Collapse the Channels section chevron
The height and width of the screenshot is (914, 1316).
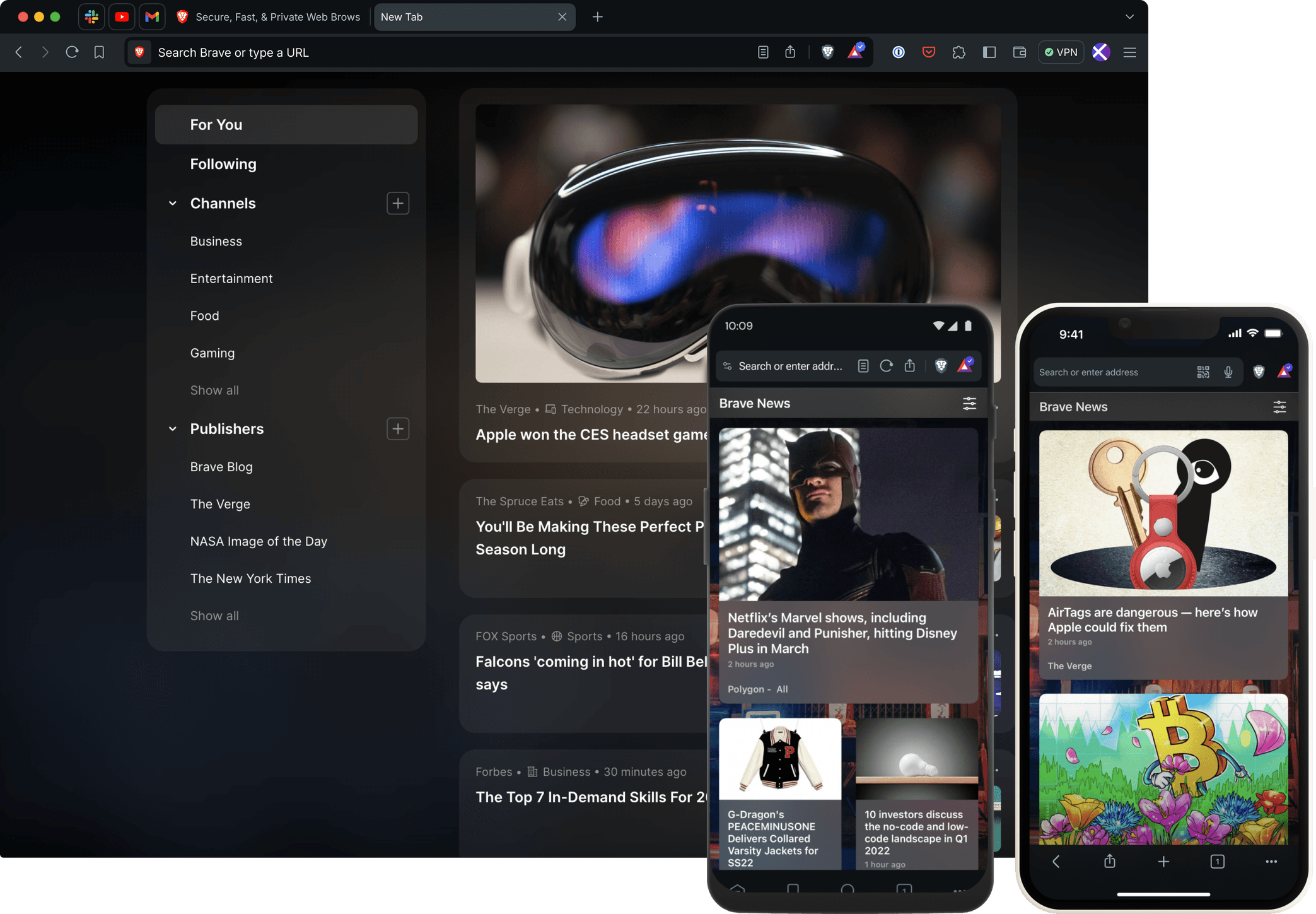coord(173,203)
